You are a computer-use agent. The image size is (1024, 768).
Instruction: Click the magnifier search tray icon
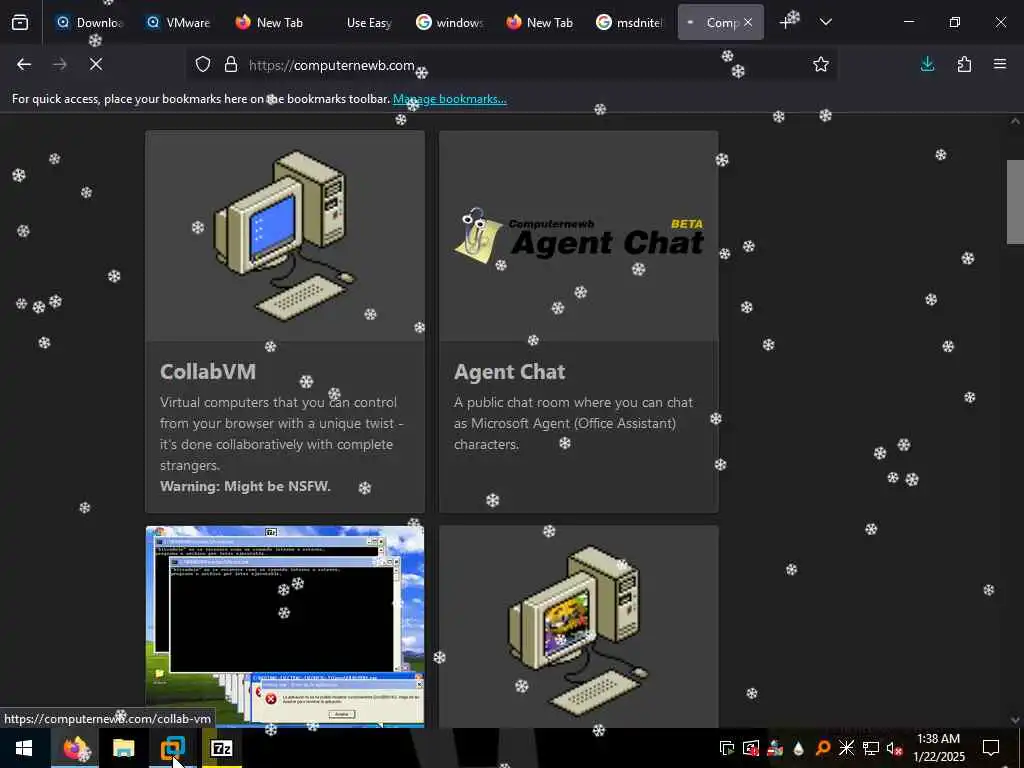823,748
